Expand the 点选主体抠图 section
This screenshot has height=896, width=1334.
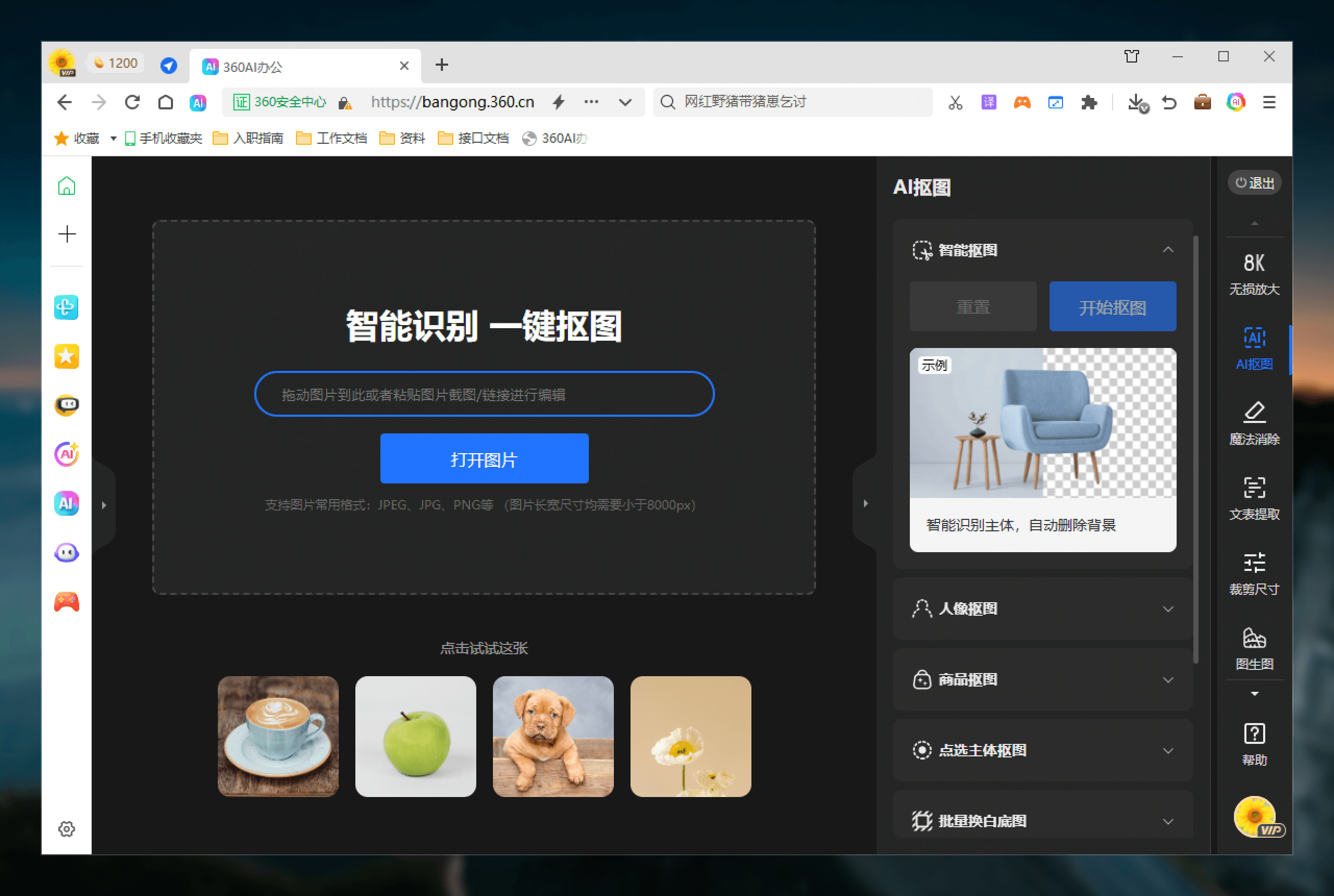pyautogui.click(x=1168, y=750)
